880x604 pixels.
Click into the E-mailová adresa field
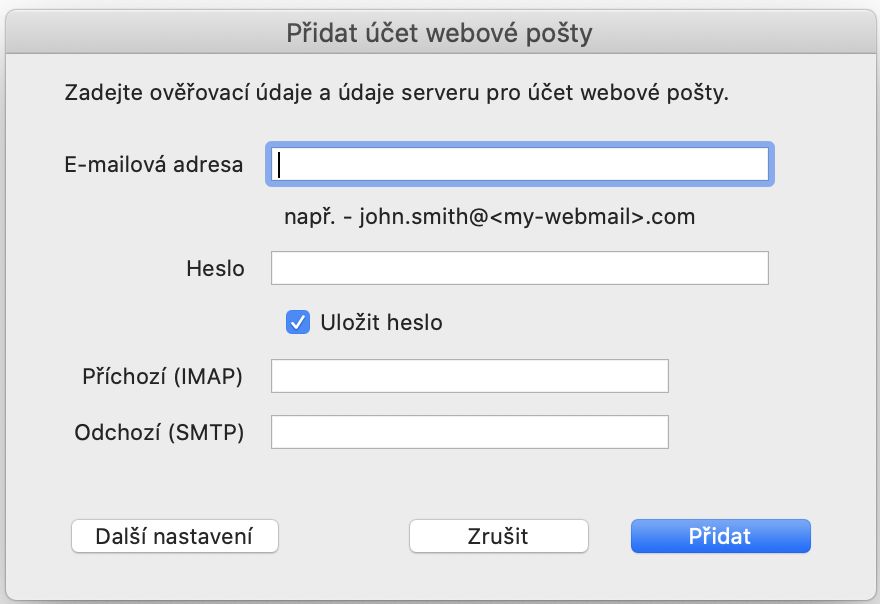point(517,165)
